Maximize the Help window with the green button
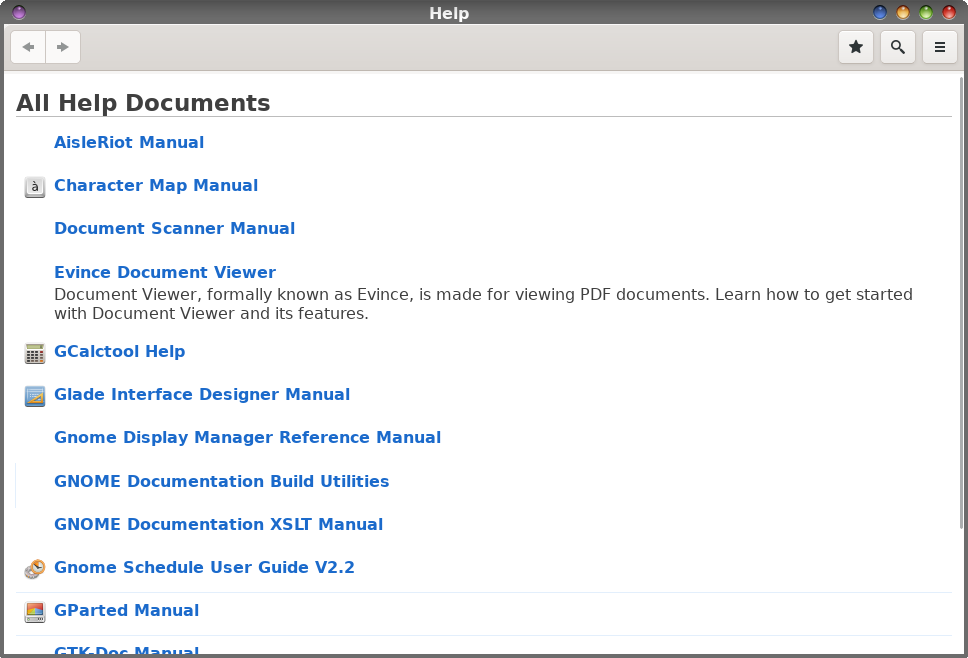 tap(926, 12)
